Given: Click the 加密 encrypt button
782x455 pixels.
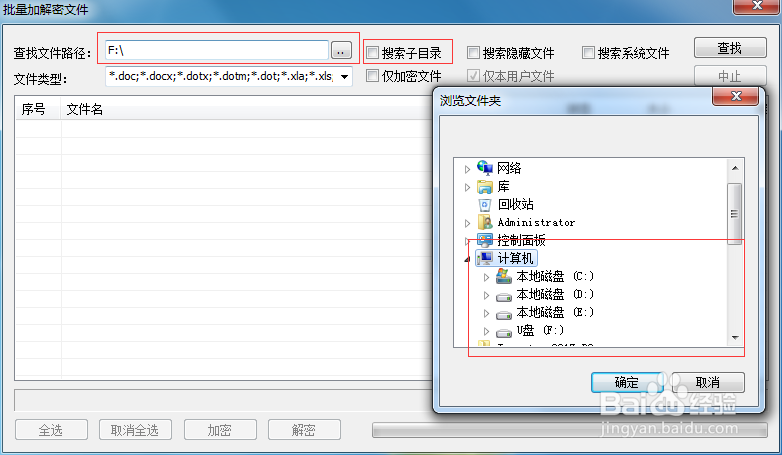Looking at the screenshot, I should 220,430.
